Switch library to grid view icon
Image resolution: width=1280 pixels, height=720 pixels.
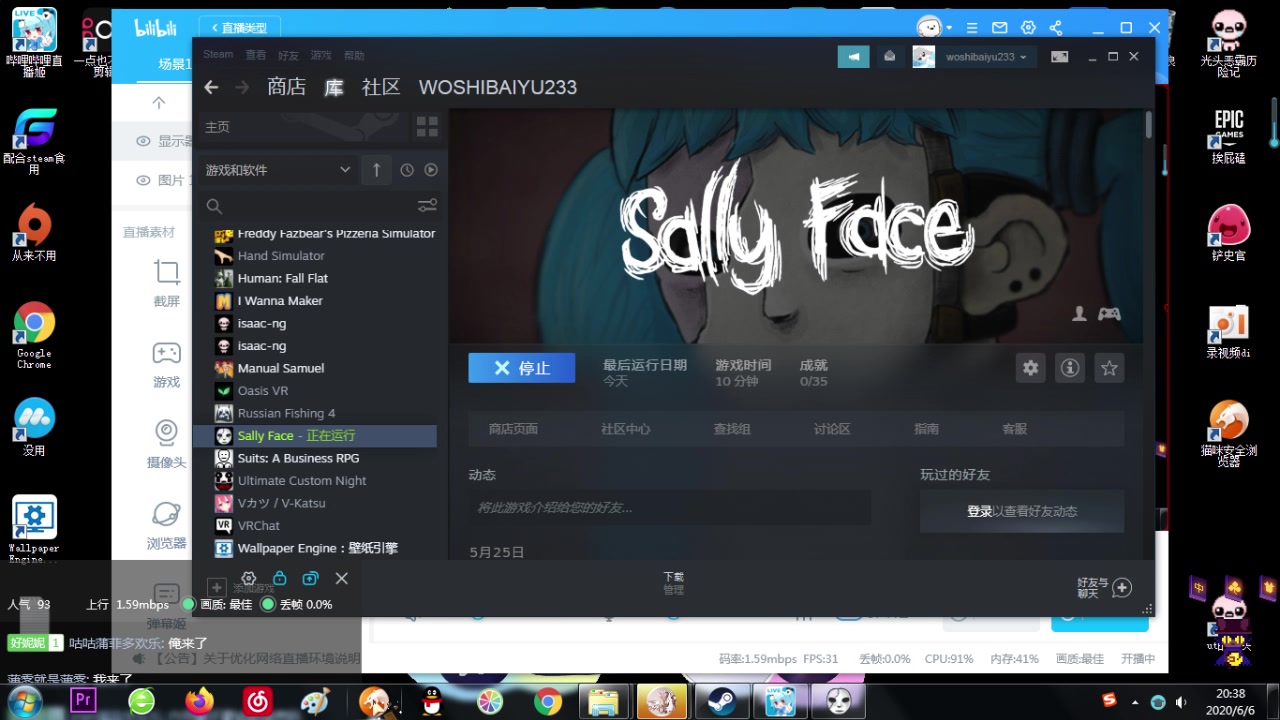pos(427,127)
